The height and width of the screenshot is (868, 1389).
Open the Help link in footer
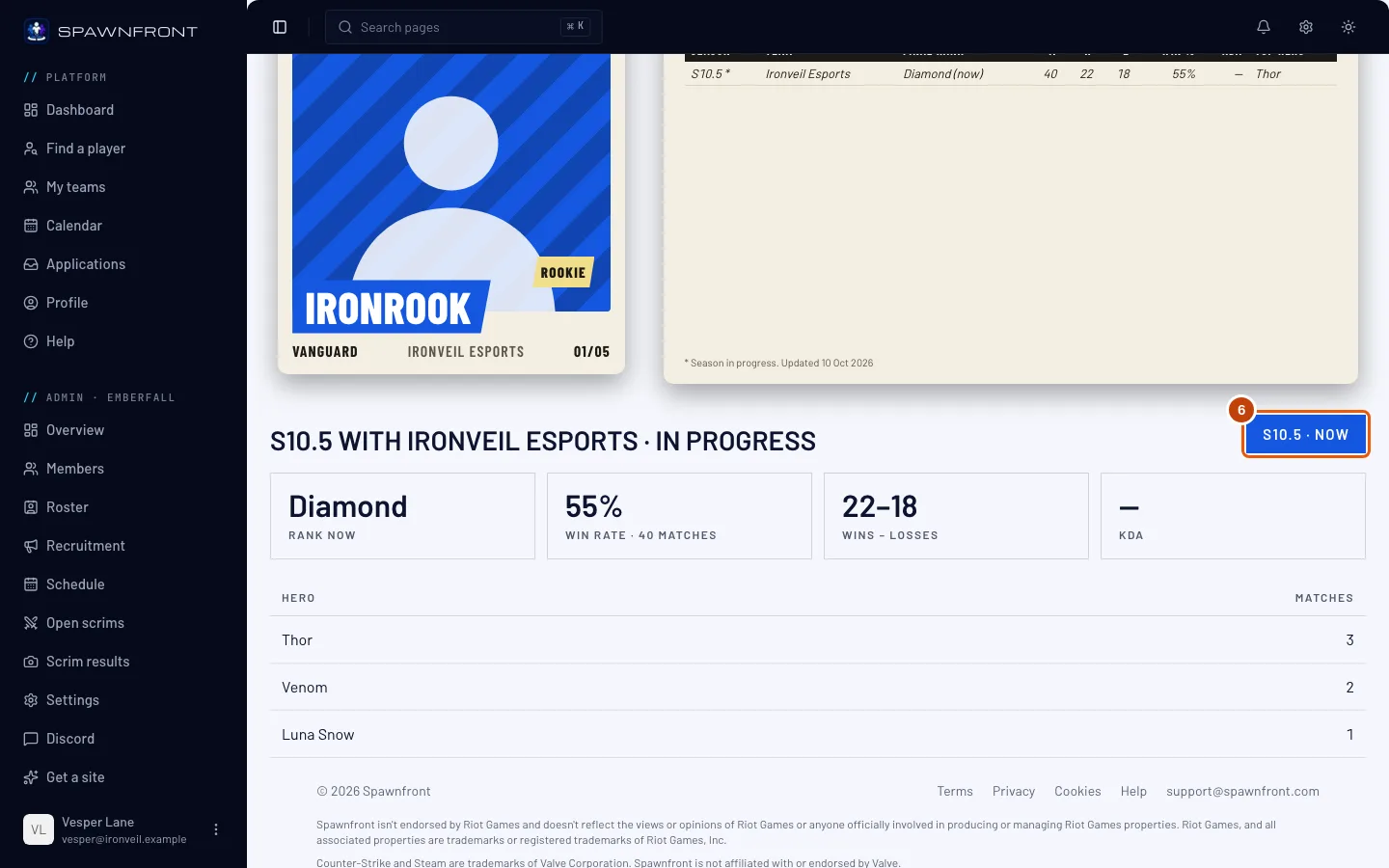(x=1133, y=791)
